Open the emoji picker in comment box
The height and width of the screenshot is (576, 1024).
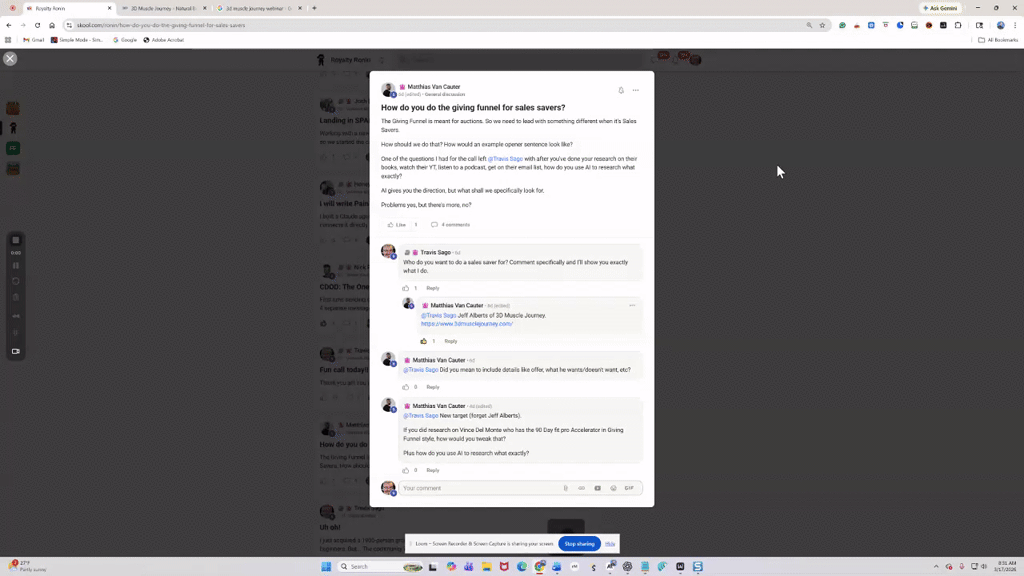pyautogui.click(x=613, y=488)
